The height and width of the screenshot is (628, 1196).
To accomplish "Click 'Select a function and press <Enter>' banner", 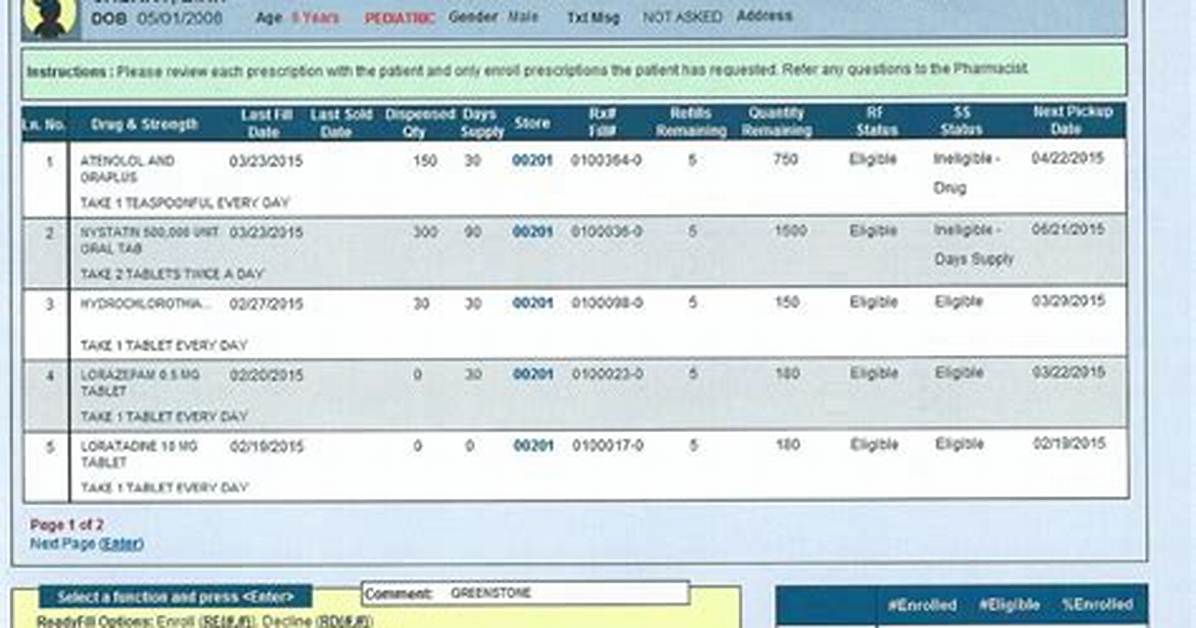I will [x=175, y=597].
